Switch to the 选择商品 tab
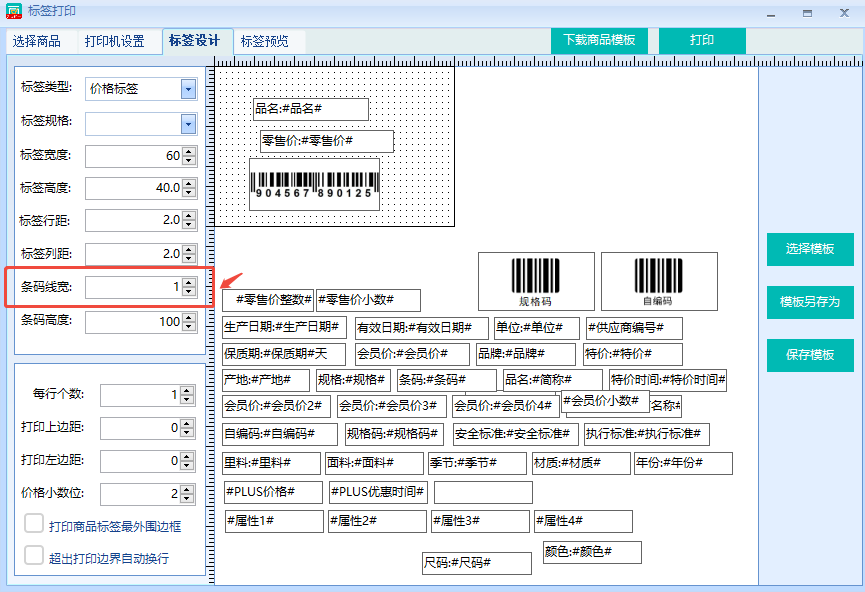Viewport: 865px width, 592px height. (x=37, y=41)
